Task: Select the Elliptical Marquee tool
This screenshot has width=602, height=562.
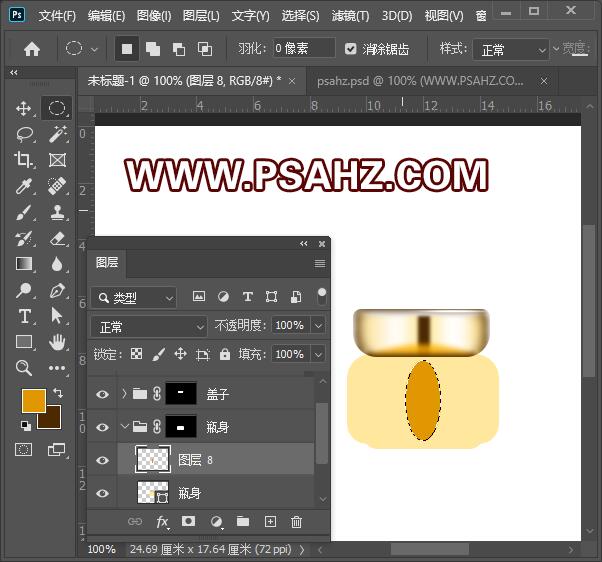Action: pyautogui.click(x=57, y=109)
